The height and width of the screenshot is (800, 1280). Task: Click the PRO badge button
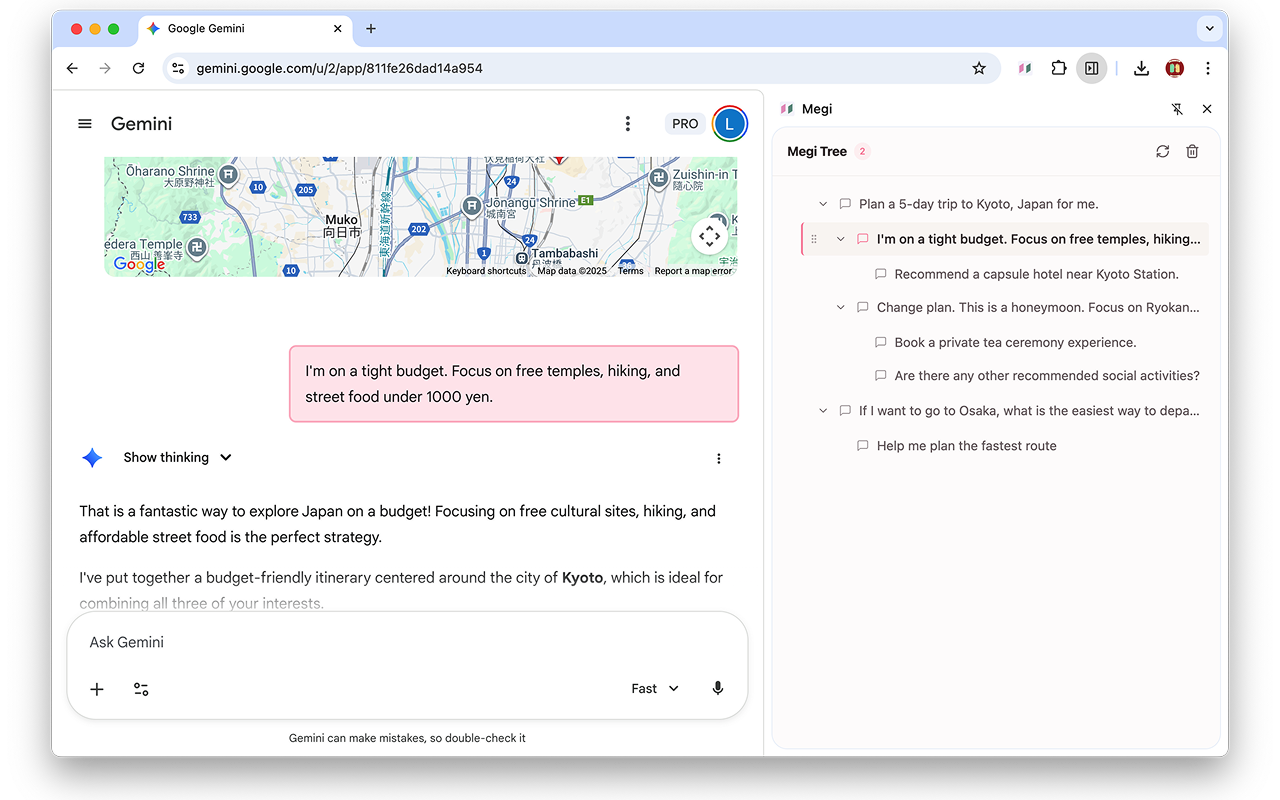(685, 124)
